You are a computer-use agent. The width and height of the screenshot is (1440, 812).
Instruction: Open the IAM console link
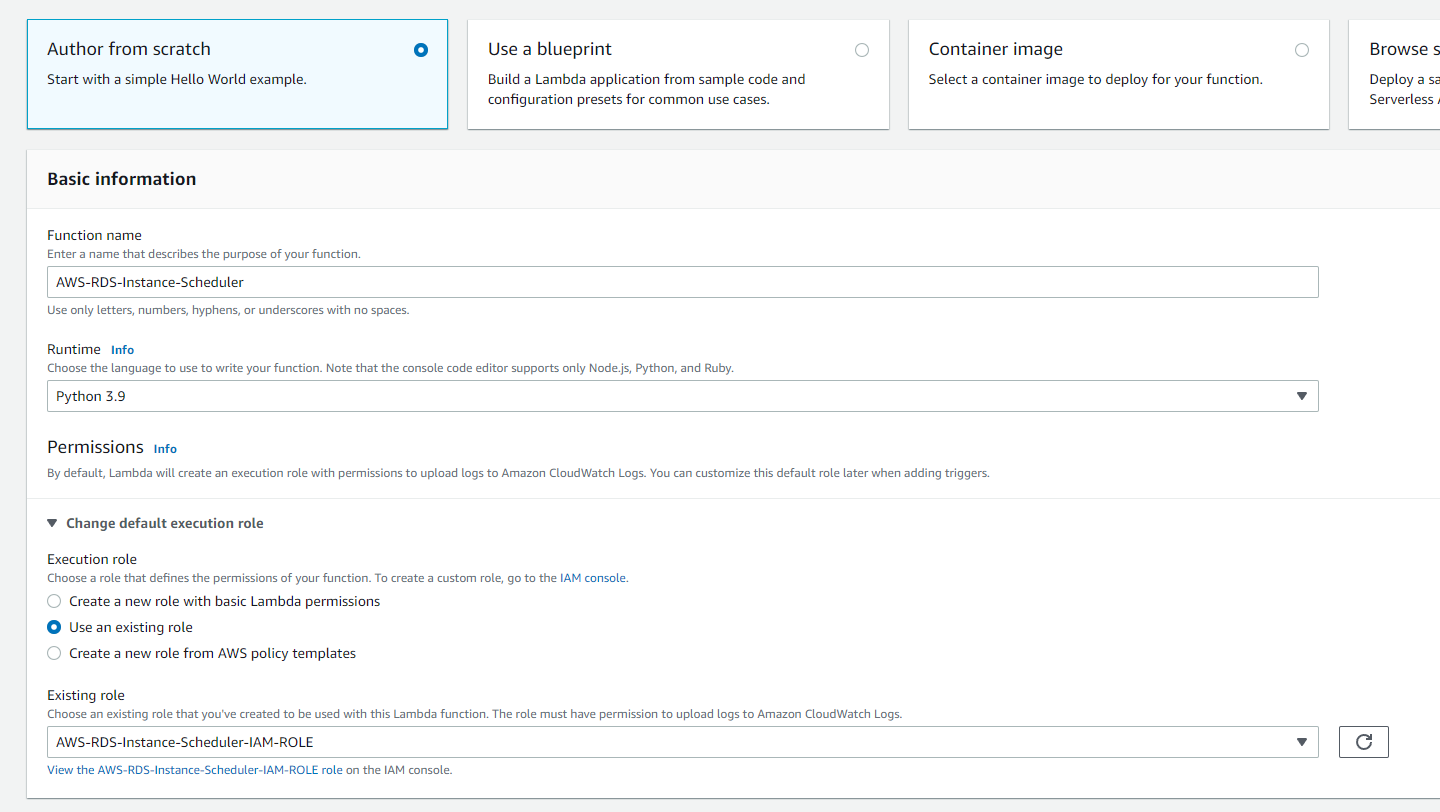tap(593, 577)
